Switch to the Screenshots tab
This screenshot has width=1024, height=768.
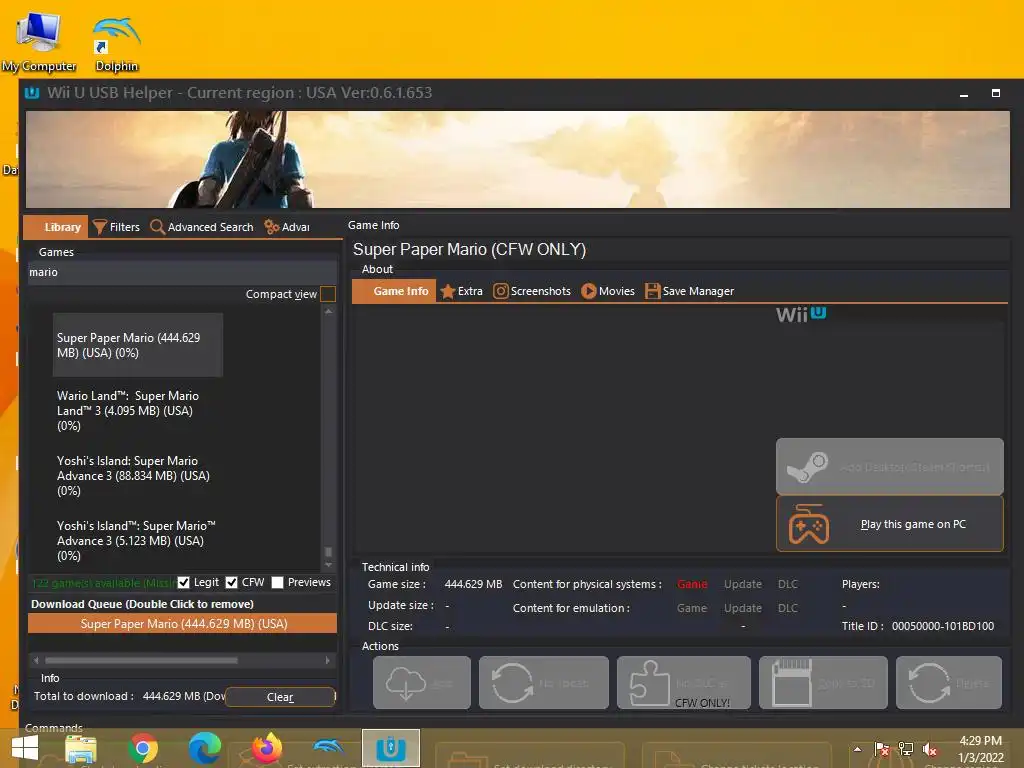coord(532,291)
